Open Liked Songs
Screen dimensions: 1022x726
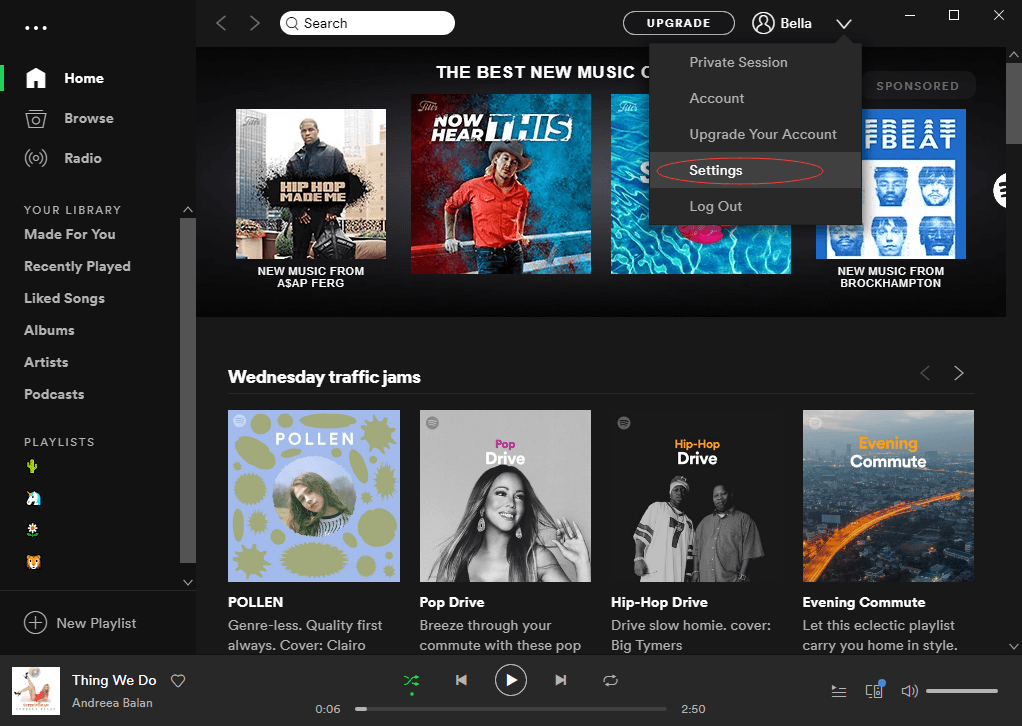(65, 298)
